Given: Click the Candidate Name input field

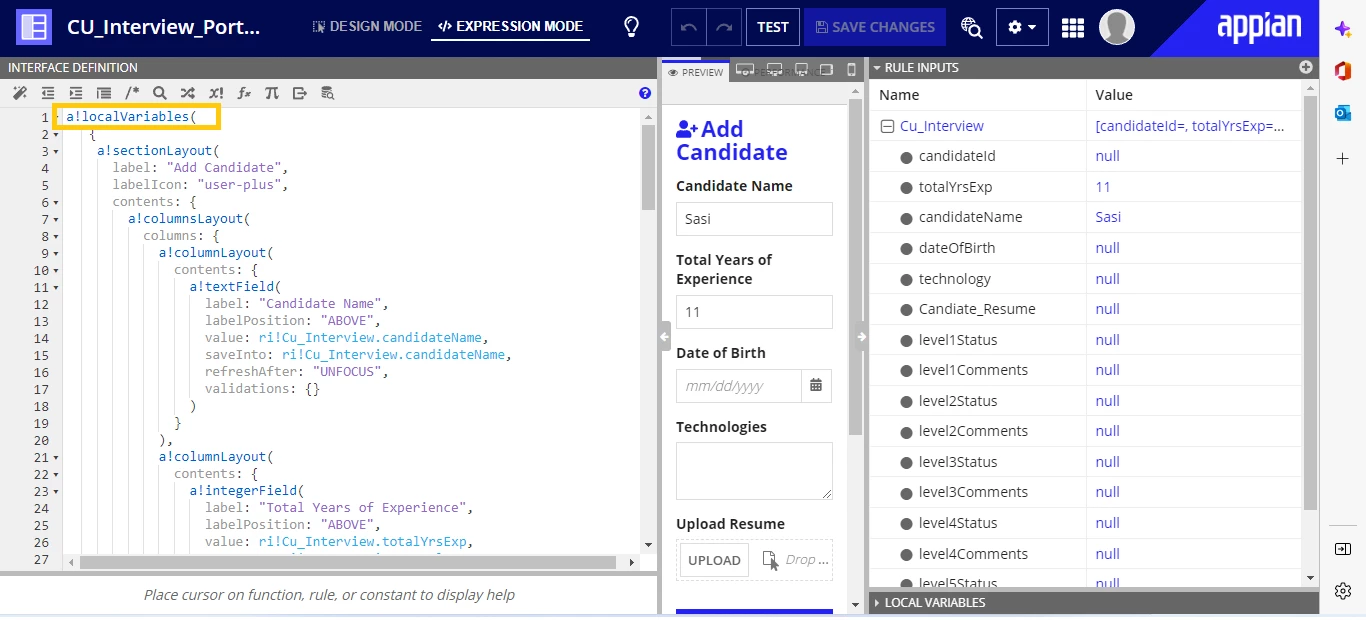Looking at the screenshot, I should point(754,219).
